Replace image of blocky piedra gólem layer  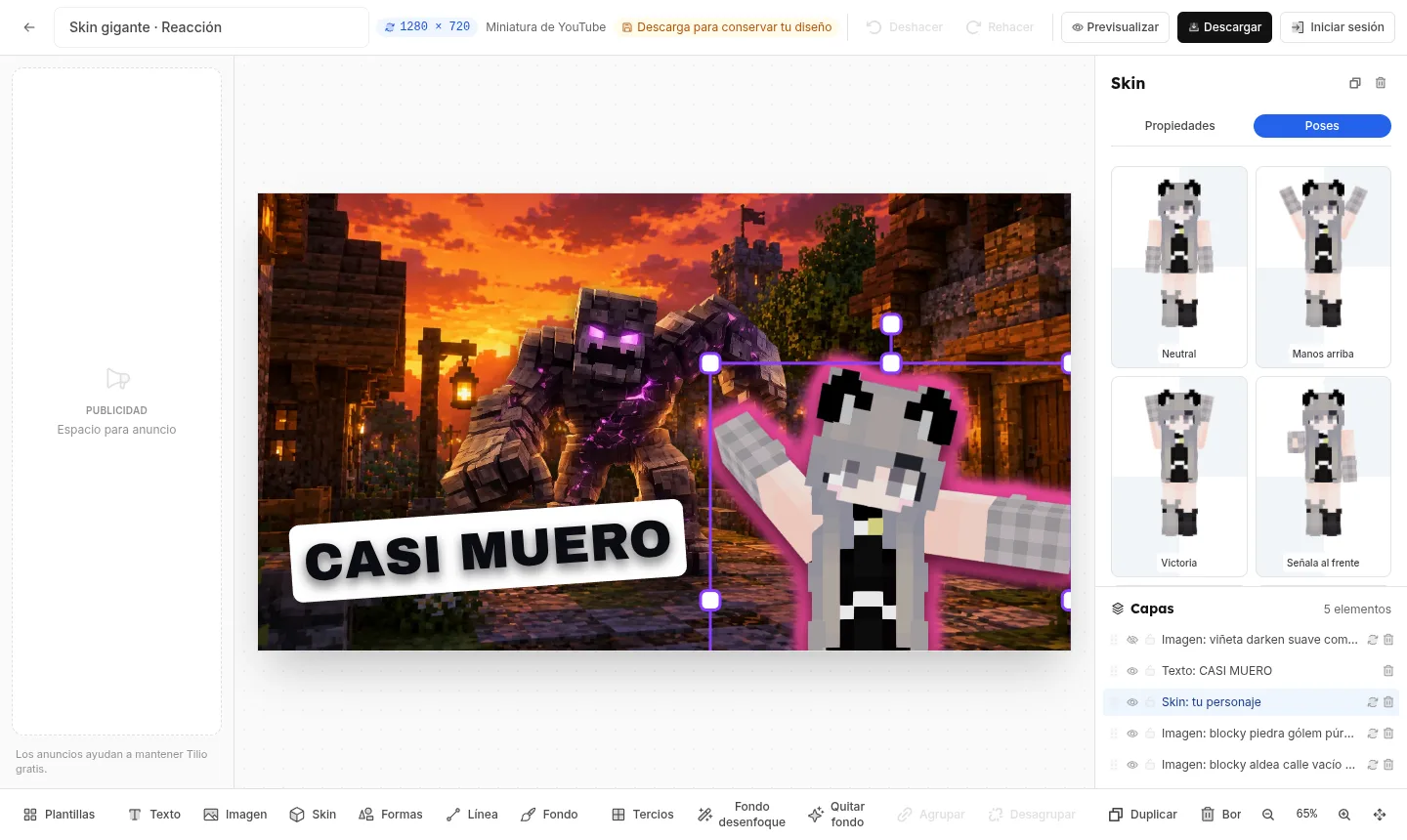coord(1372,734)
